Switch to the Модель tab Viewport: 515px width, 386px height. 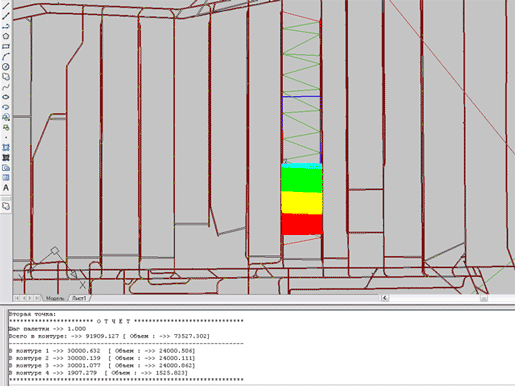pyautogui.click(x=55, y=298)
